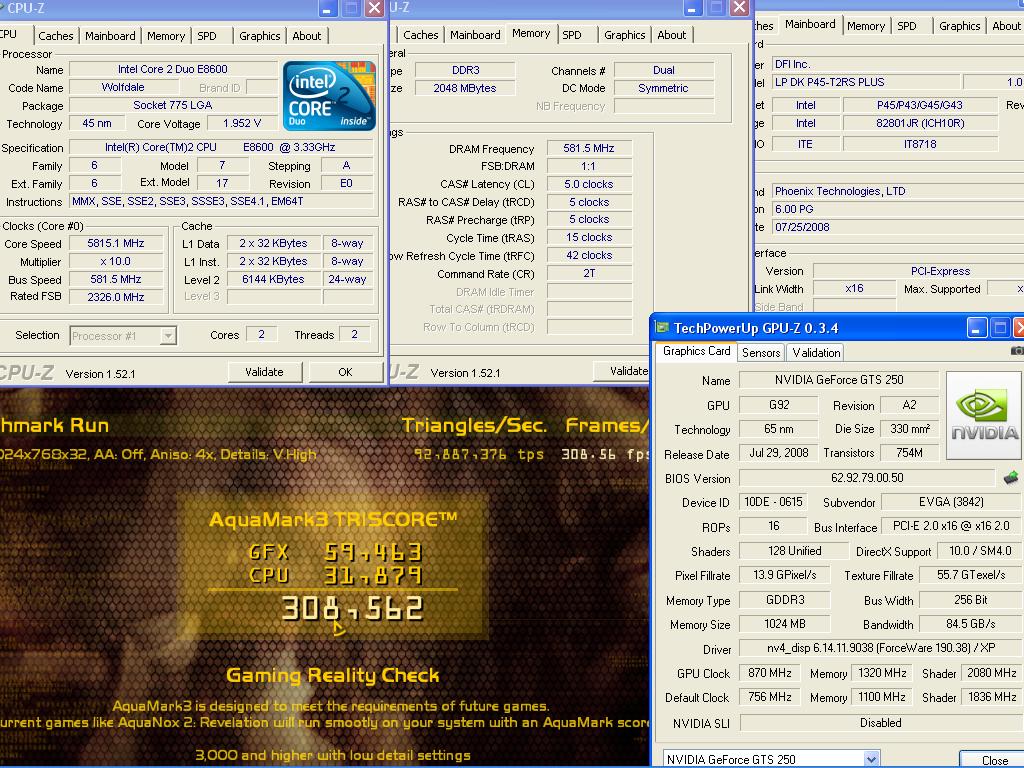Click the Command Rate 2T value
1024x768 pixels.
coord(589,274)
